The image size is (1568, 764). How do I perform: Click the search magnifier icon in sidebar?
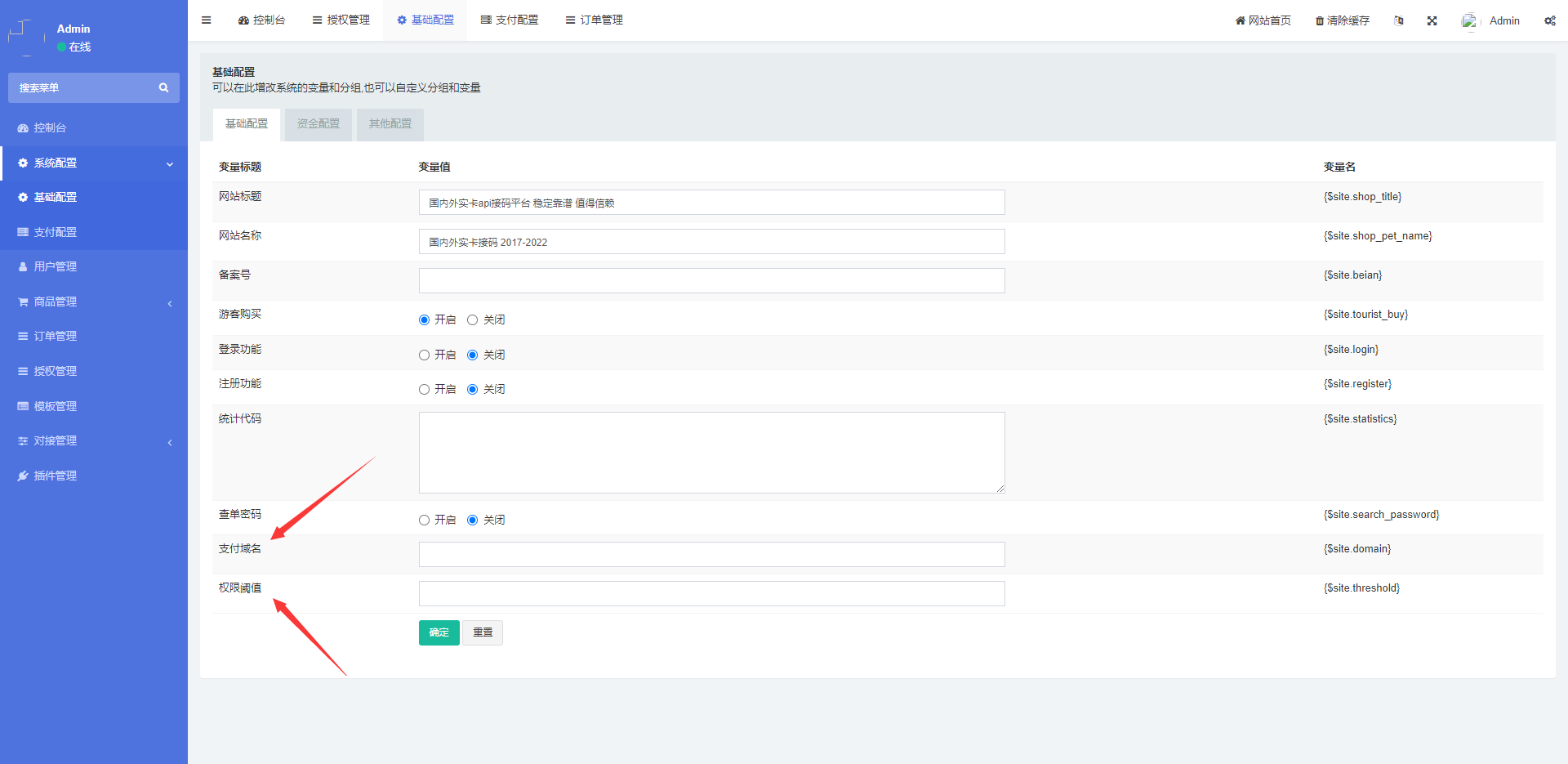pos(163,87)
